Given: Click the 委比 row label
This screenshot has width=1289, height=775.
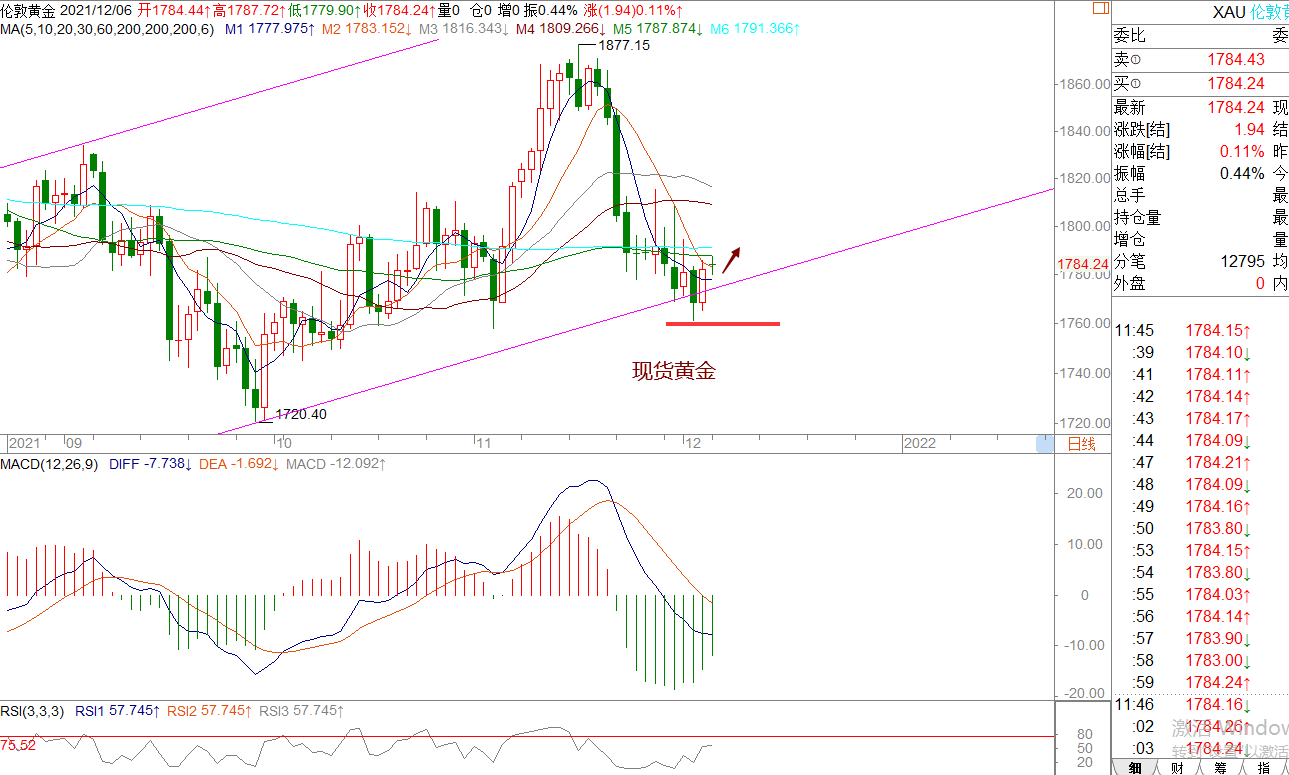Looking at the screenshot, I should pos(1130,37).
